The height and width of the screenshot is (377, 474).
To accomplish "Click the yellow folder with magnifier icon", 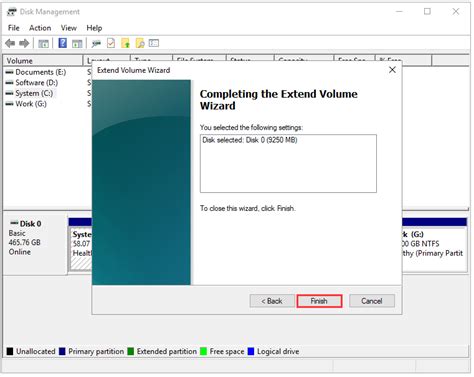I will [x=140, y=43].
